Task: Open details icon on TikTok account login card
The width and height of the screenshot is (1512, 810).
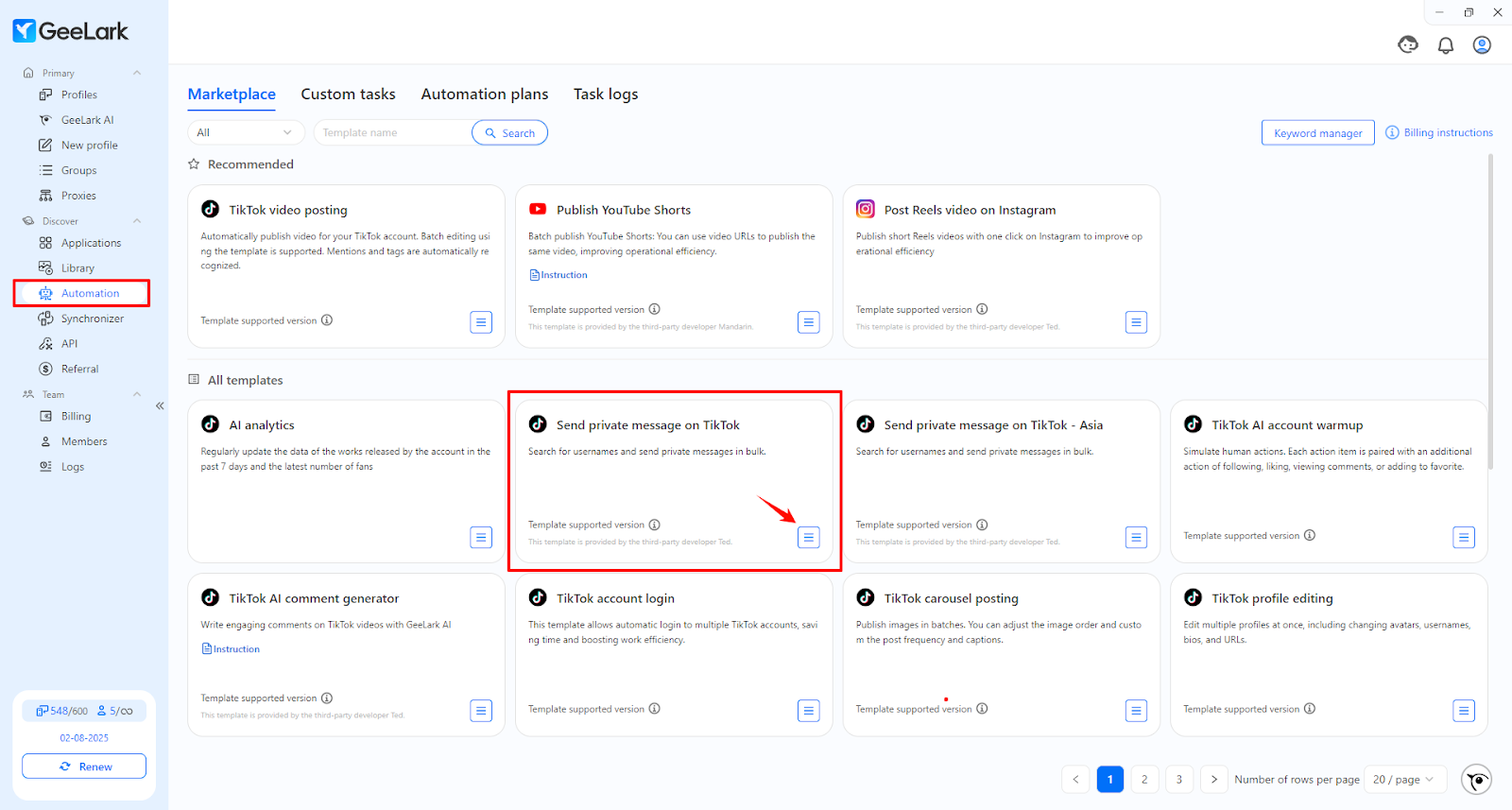Action: [809, 711]
